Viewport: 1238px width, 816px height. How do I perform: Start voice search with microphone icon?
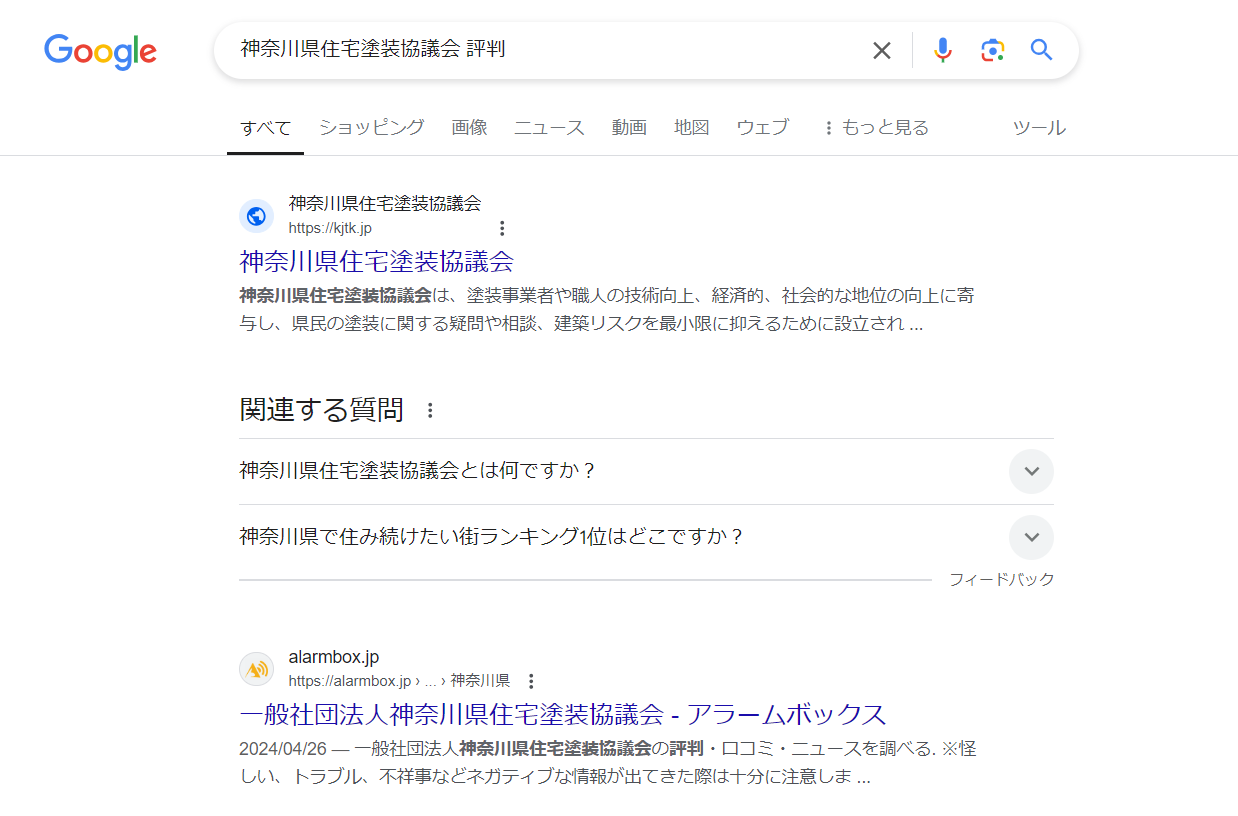942,50
